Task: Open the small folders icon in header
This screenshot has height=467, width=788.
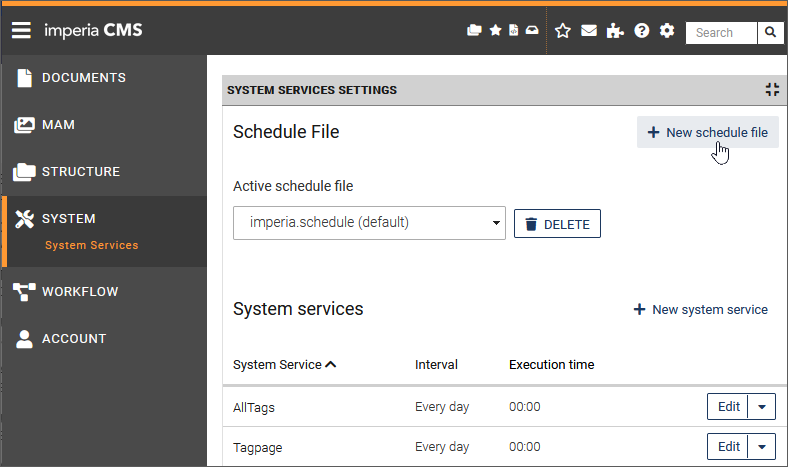Action: coord(474,31)
